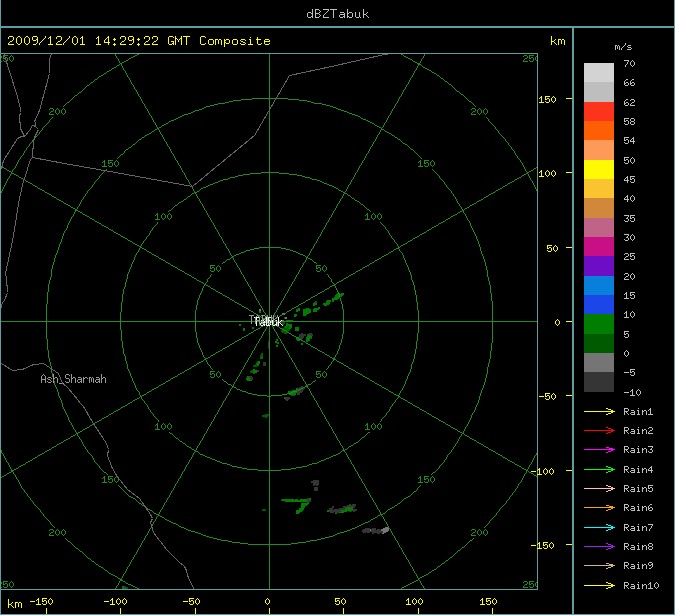Select the 'Rain1' legend label
The image size is (675, 616).
(x=638, y=412)
